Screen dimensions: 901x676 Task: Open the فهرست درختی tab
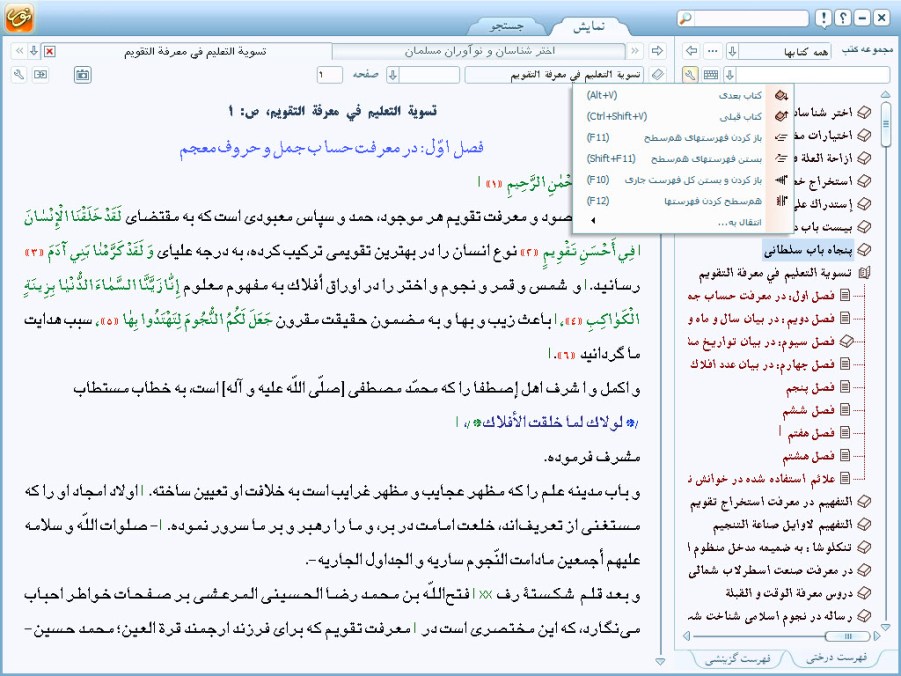836,657
